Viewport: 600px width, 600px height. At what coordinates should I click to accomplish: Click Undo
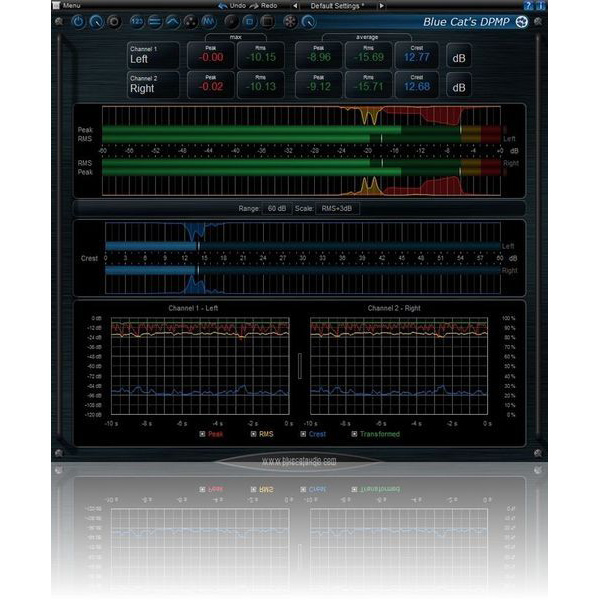coord(232,6)
